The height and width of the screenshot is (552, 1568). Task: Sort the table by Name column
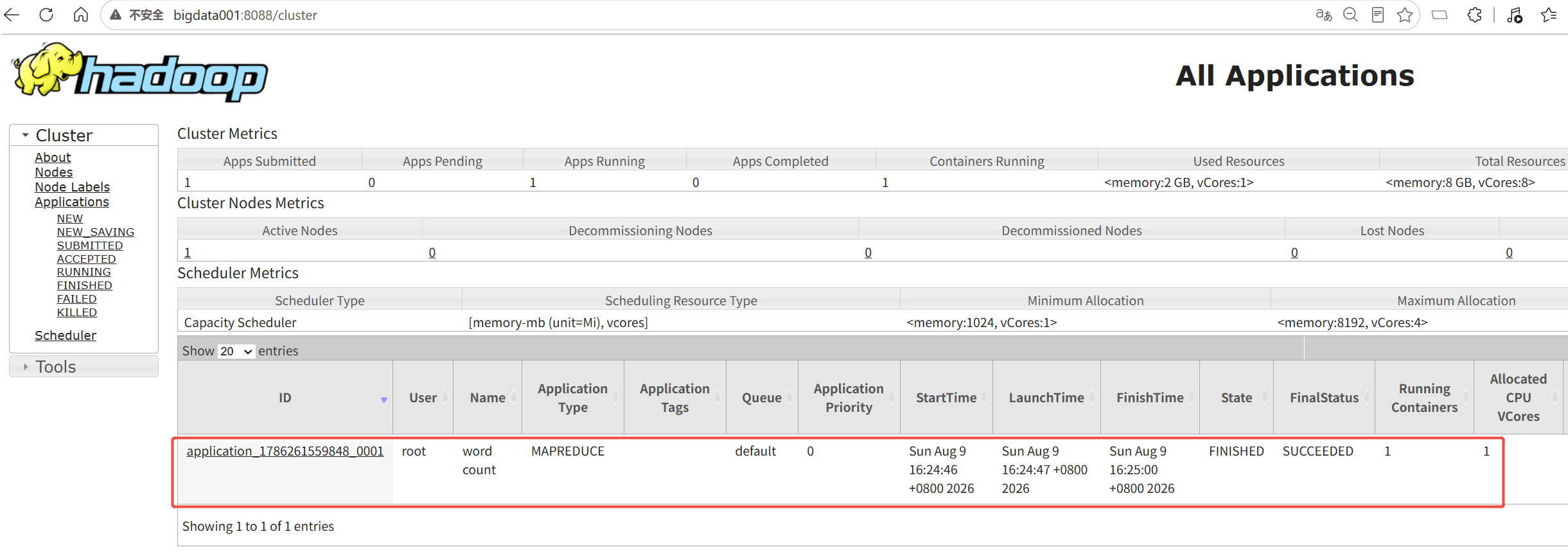click(488, 398)
